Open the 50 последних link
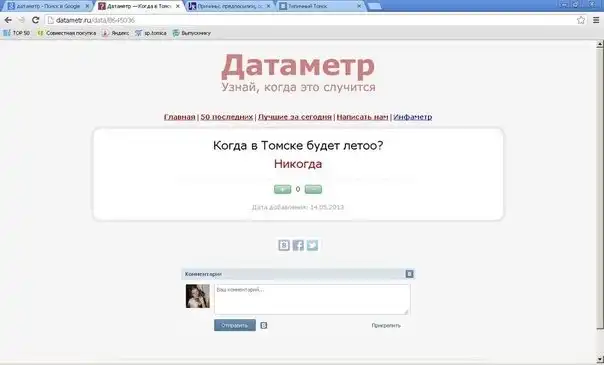Viewport: 604px width, 365px height. 226,117
